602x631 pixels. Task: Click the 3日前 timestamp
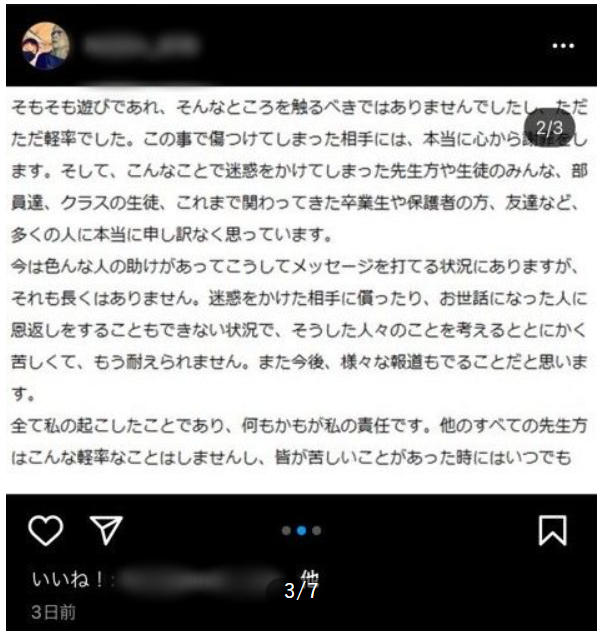(x=54, y=612)
